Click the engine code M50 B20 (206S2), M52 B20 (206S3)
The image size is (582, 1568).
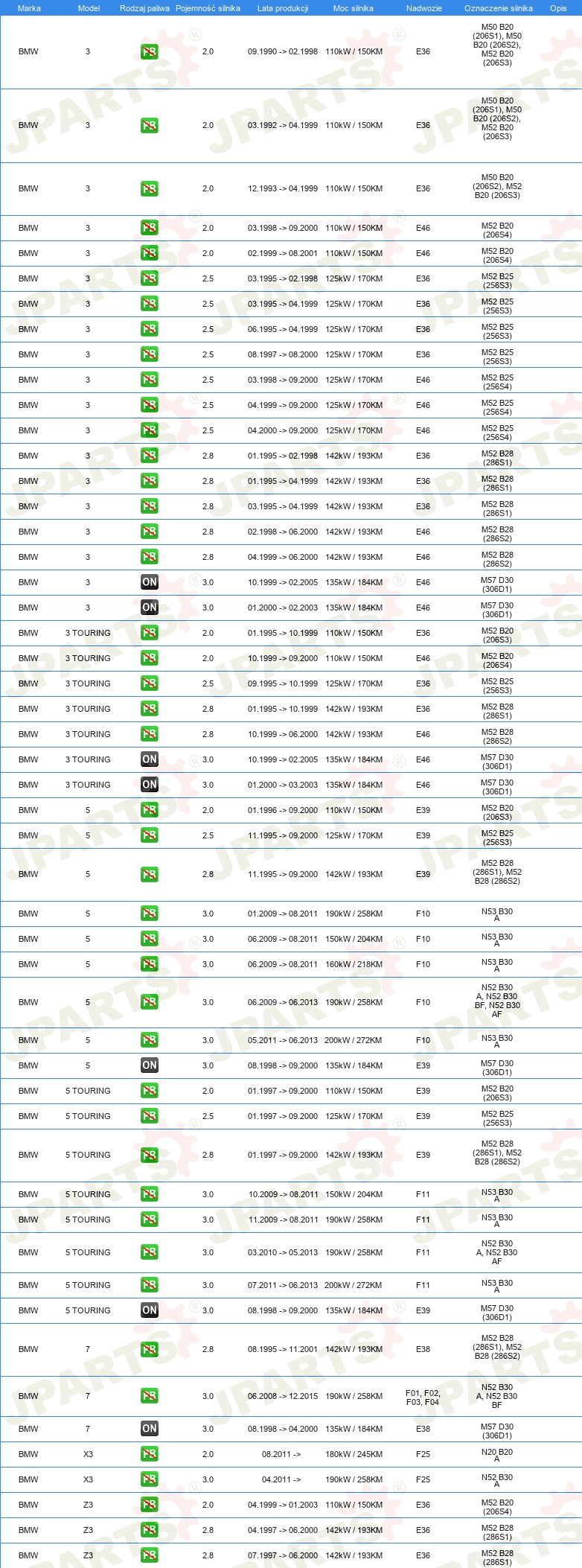point(497,187)
